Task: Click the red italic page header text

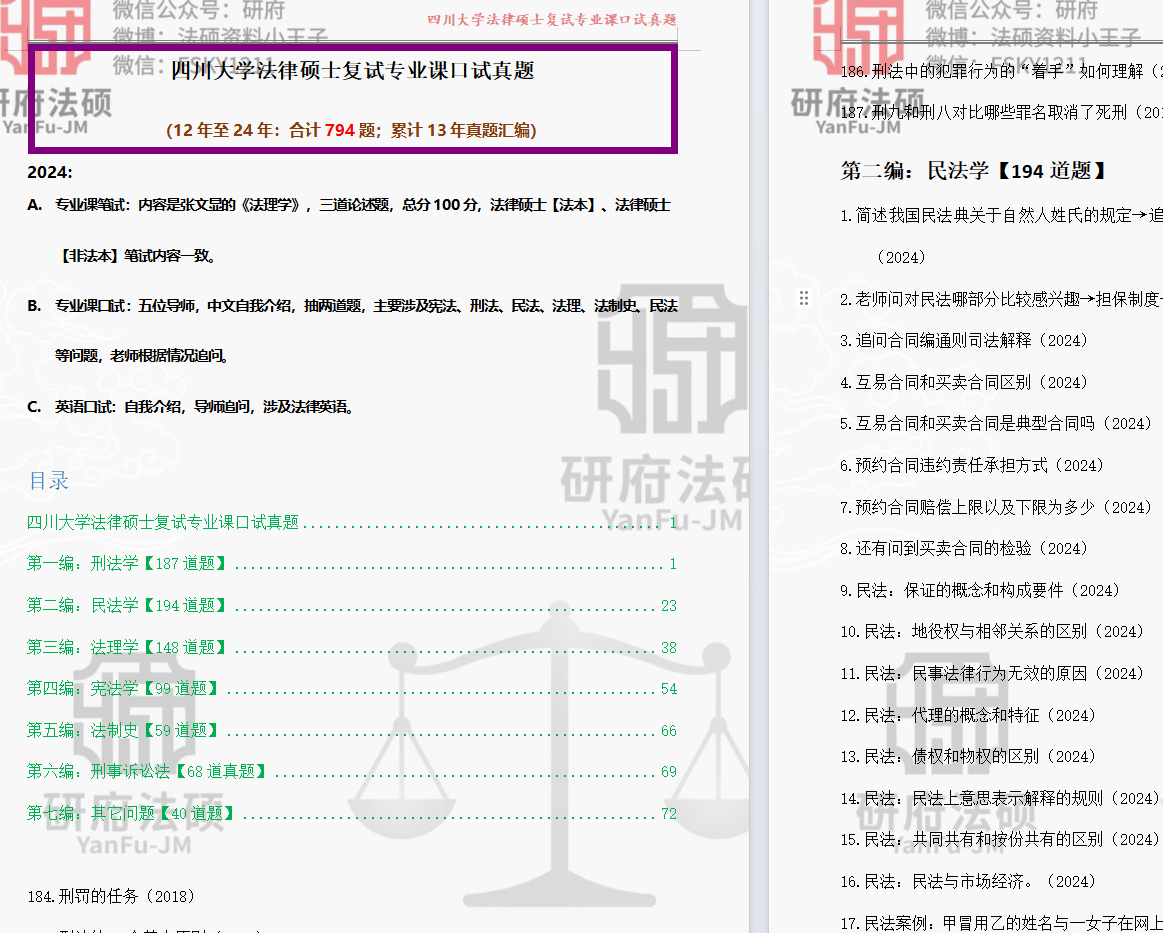Action: click(x=552, y=20)
